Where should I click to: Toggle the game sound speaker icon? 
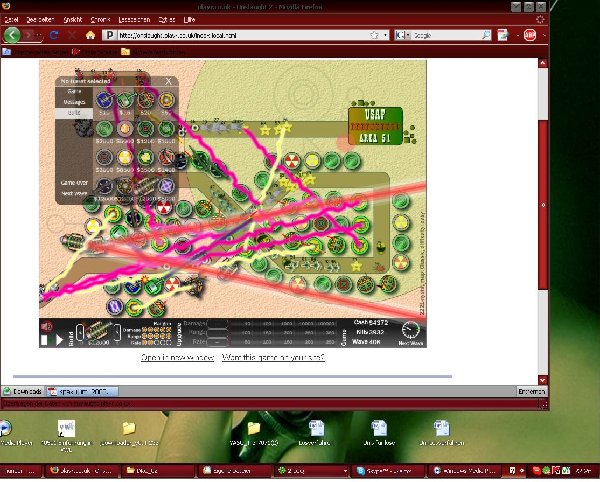click(46, 326)
